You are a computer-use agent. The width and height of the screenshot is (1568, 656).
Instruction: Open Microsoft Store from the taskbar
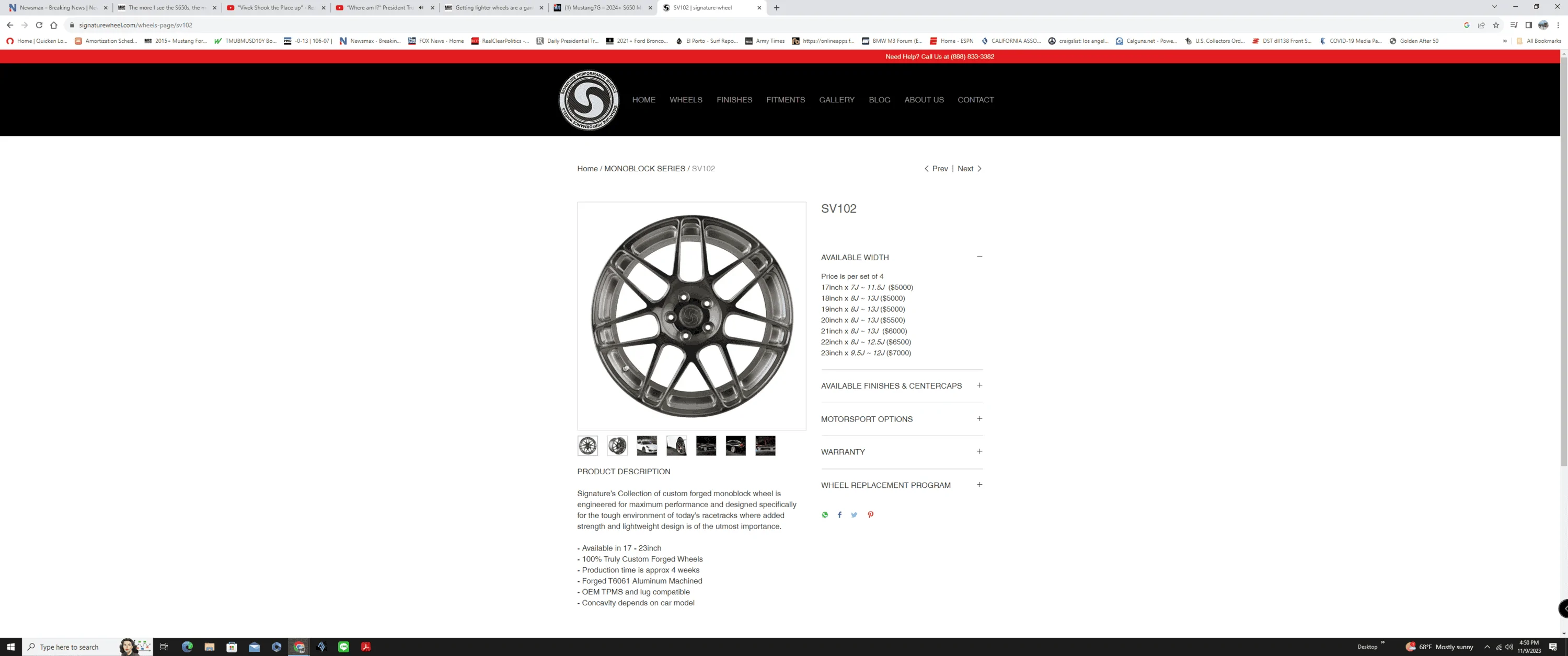click(232, 647)
